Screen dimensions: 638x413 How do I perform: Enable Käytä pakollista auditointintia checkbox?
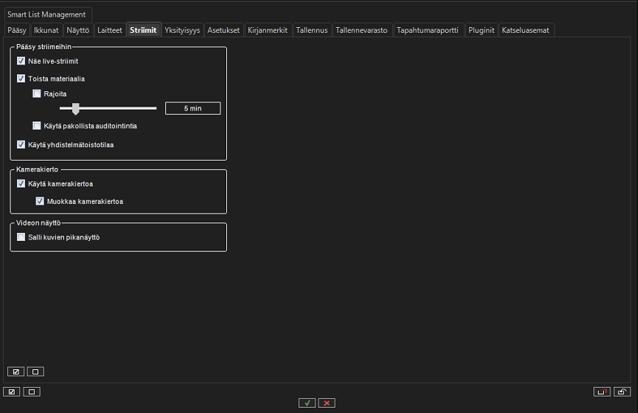(37, 126)
